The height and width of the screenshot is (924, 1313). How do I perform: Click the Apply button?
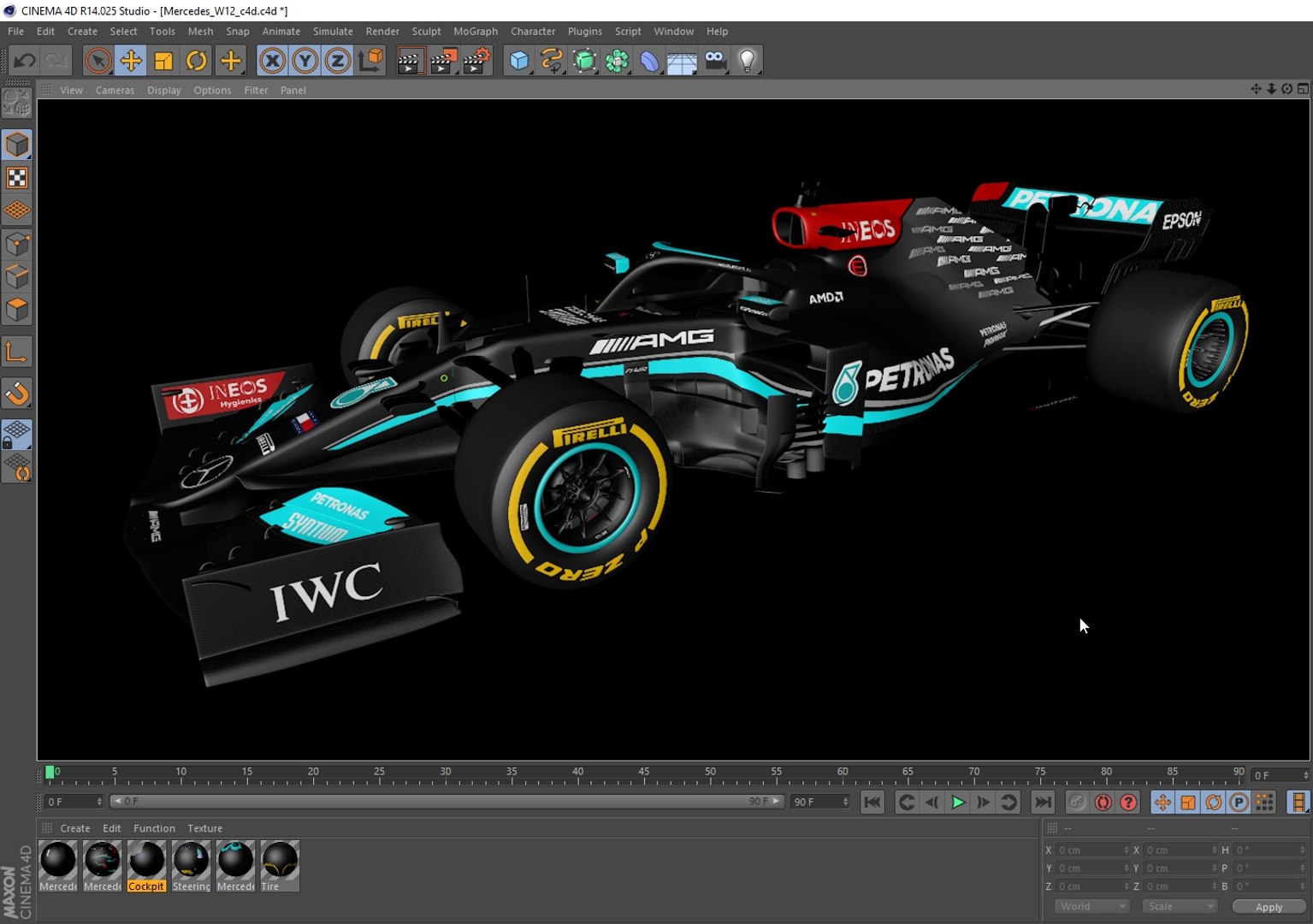click(x=1269, y=907)
